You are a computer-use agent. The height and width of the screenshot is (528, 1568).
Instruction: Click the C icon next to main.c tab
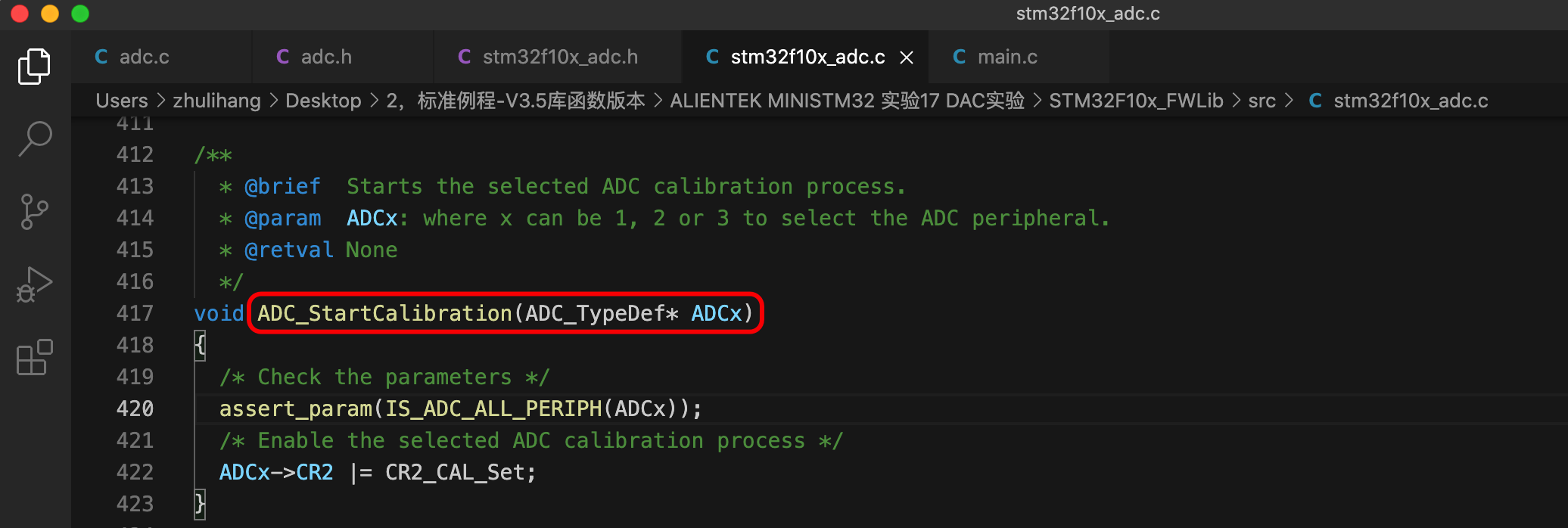[x=960, y=57]
